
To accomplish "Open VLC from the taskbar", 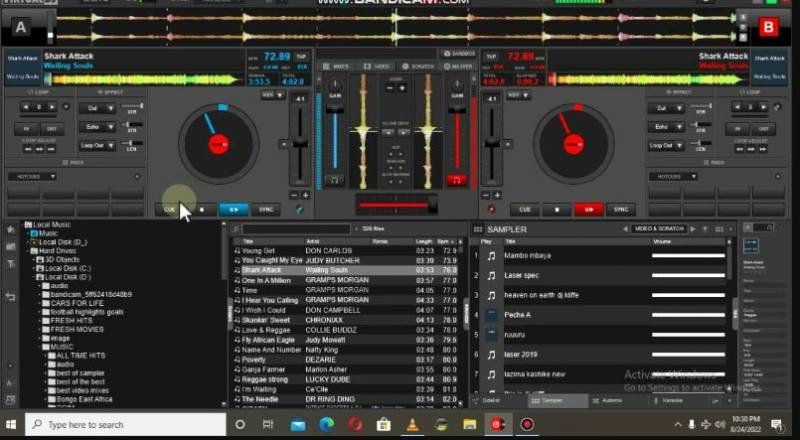I will [x=413, y=424].
